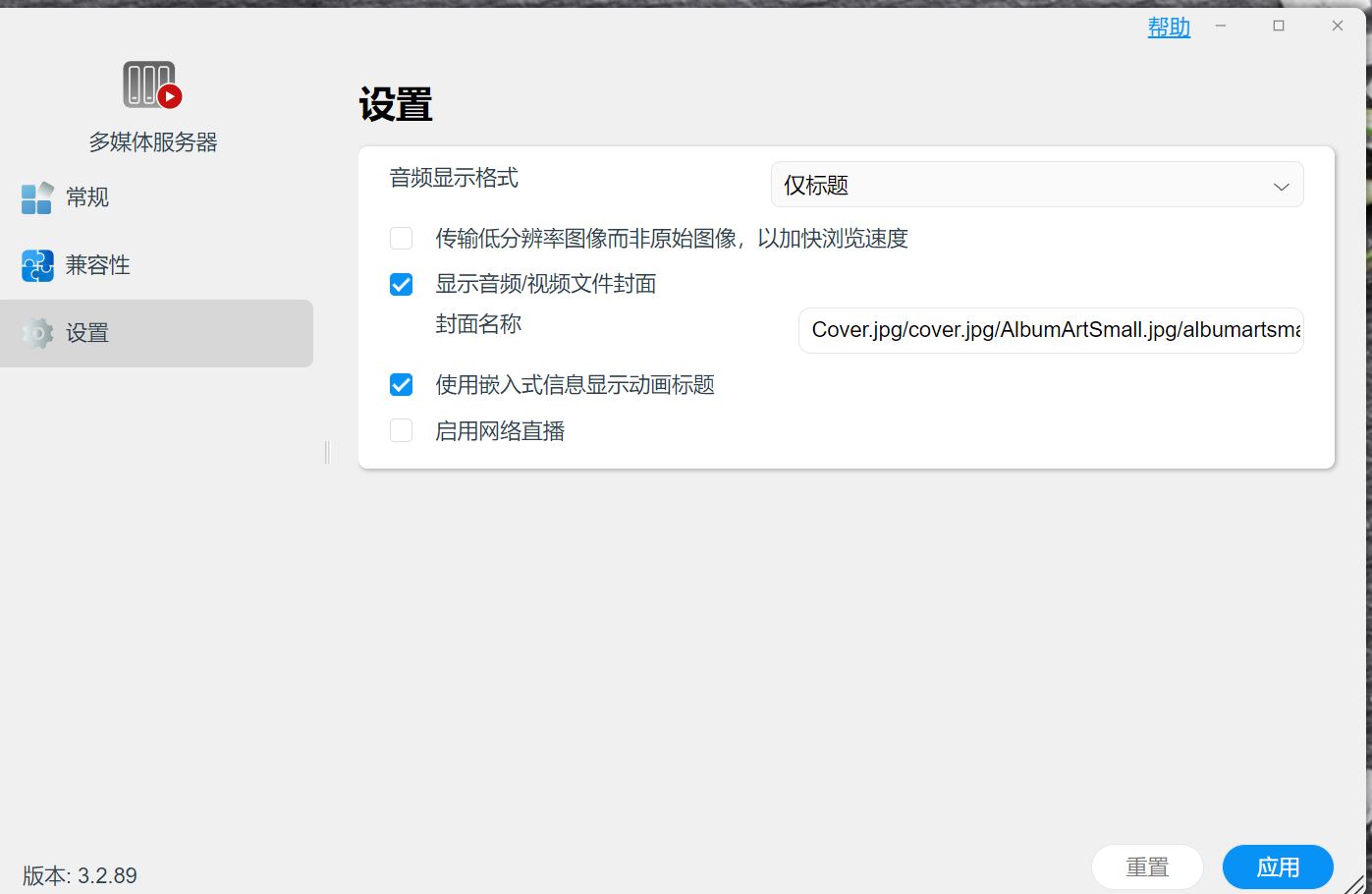1372x894 pixels.
Task: Select the 设置 sidebar item
Action: (x=157, y=333)
